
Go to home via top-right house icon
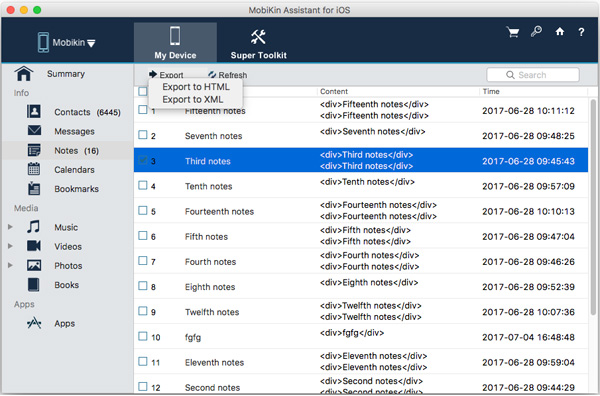click(x=559, y=31)
